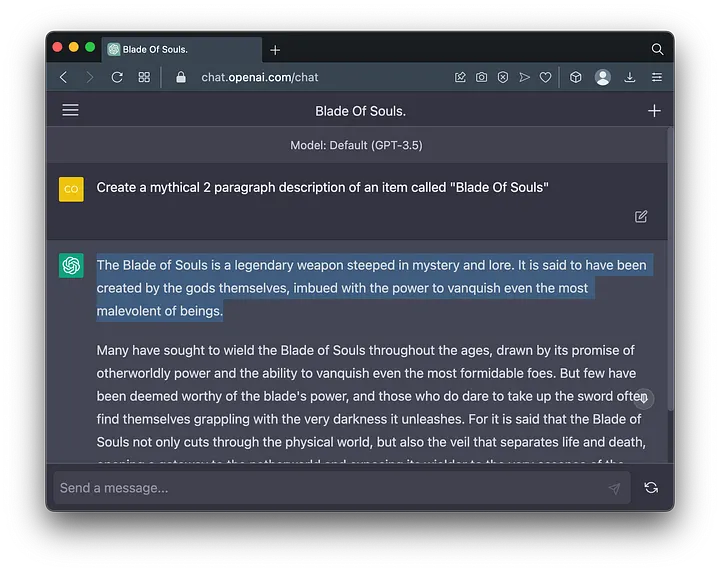Open a new browser tab

pos(275,50)
